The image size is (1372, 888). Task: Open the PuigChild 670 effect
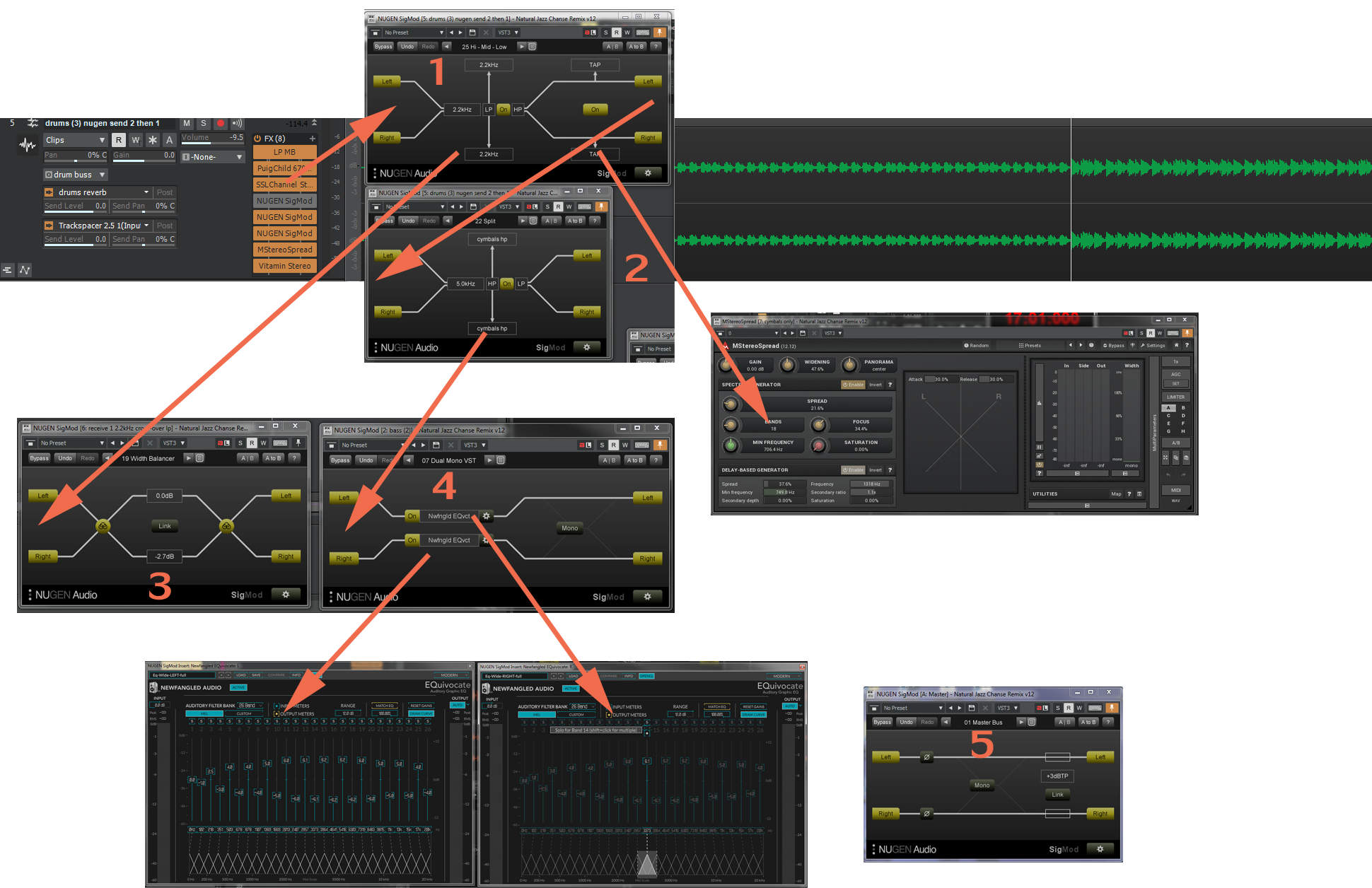(284, 168)
